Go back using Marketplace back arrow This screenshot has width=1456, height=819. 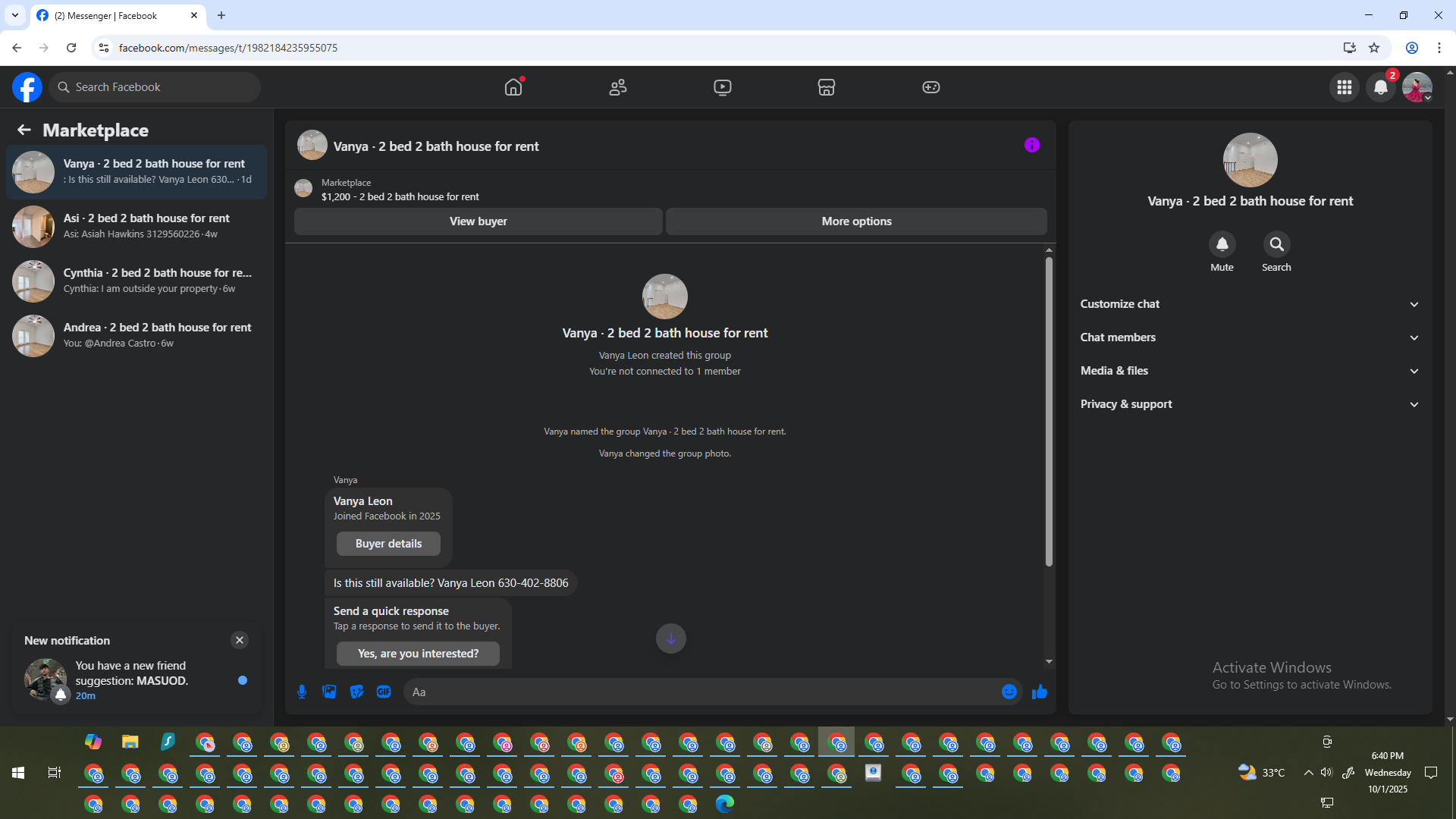[24, 130]
